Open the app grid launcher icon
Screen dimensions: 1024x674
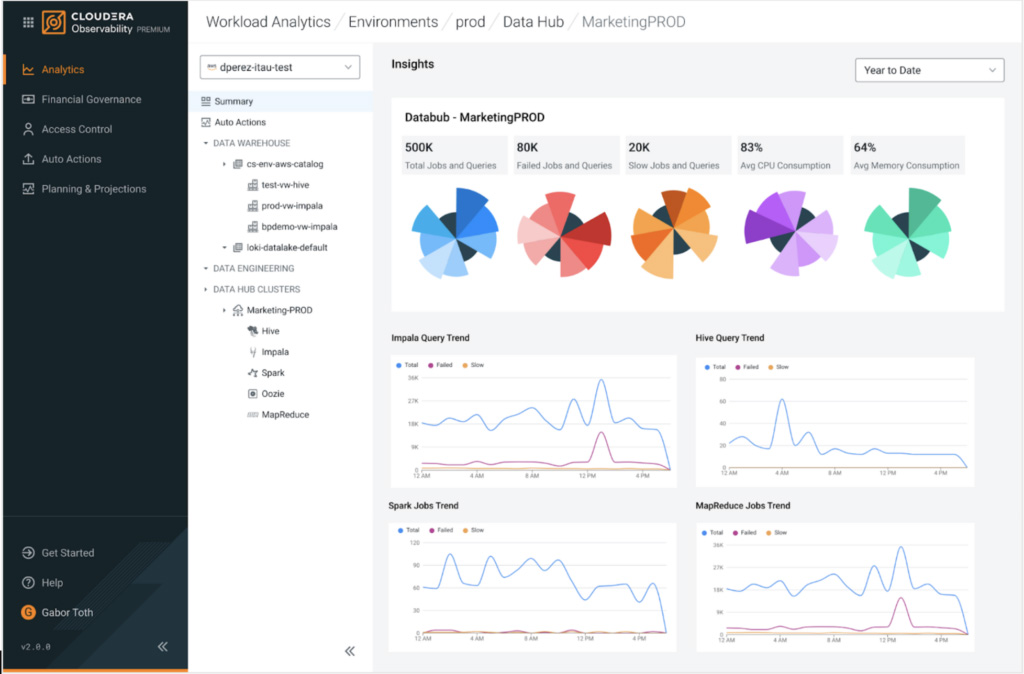tap(28, 22)
